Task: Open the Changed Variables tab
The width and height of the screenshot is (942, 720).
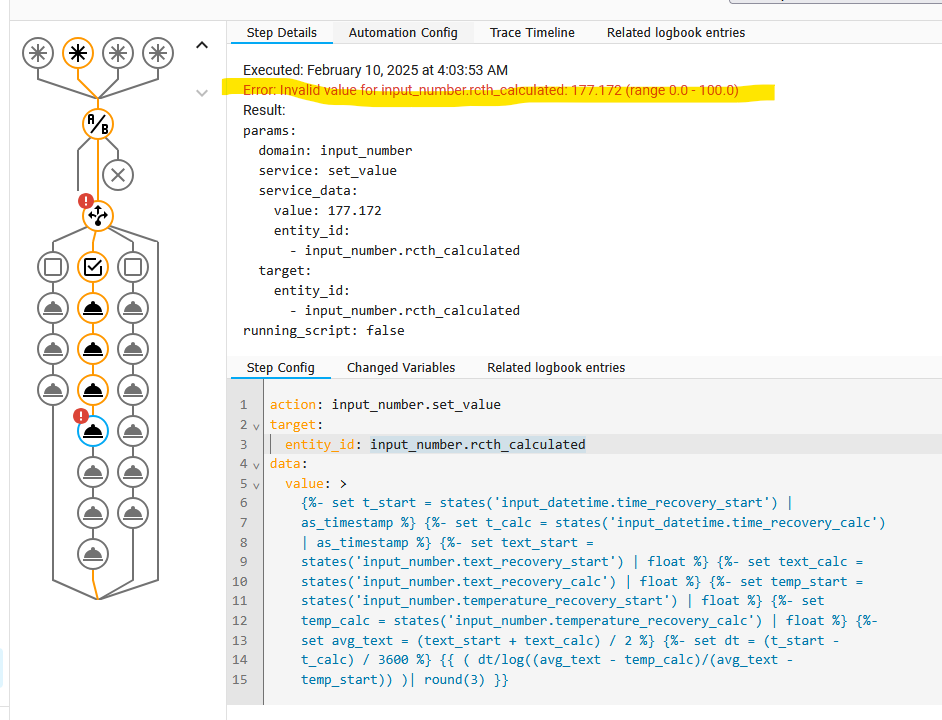Action: [401, 368]
